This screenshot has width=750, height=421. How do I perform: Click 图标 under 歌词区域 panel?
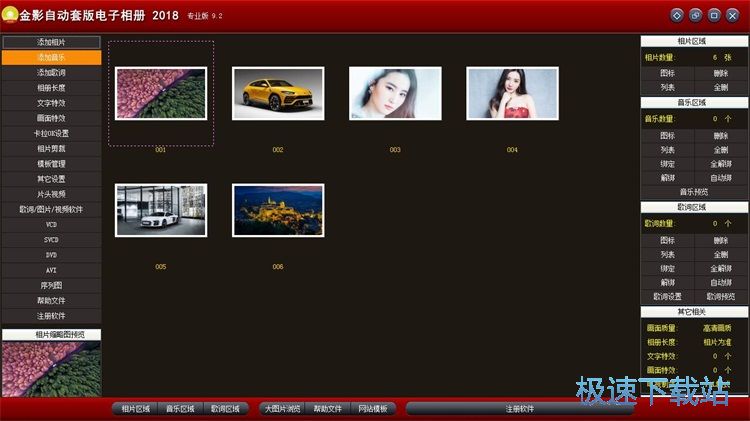(667, 240)
